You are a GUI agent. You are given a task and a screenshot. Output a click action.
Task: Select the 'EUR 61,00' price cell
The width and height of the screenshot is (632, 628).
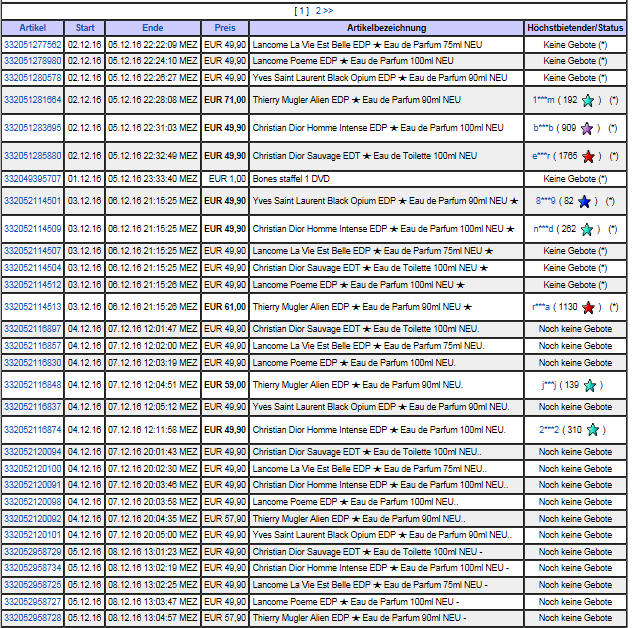coord(225,307)
